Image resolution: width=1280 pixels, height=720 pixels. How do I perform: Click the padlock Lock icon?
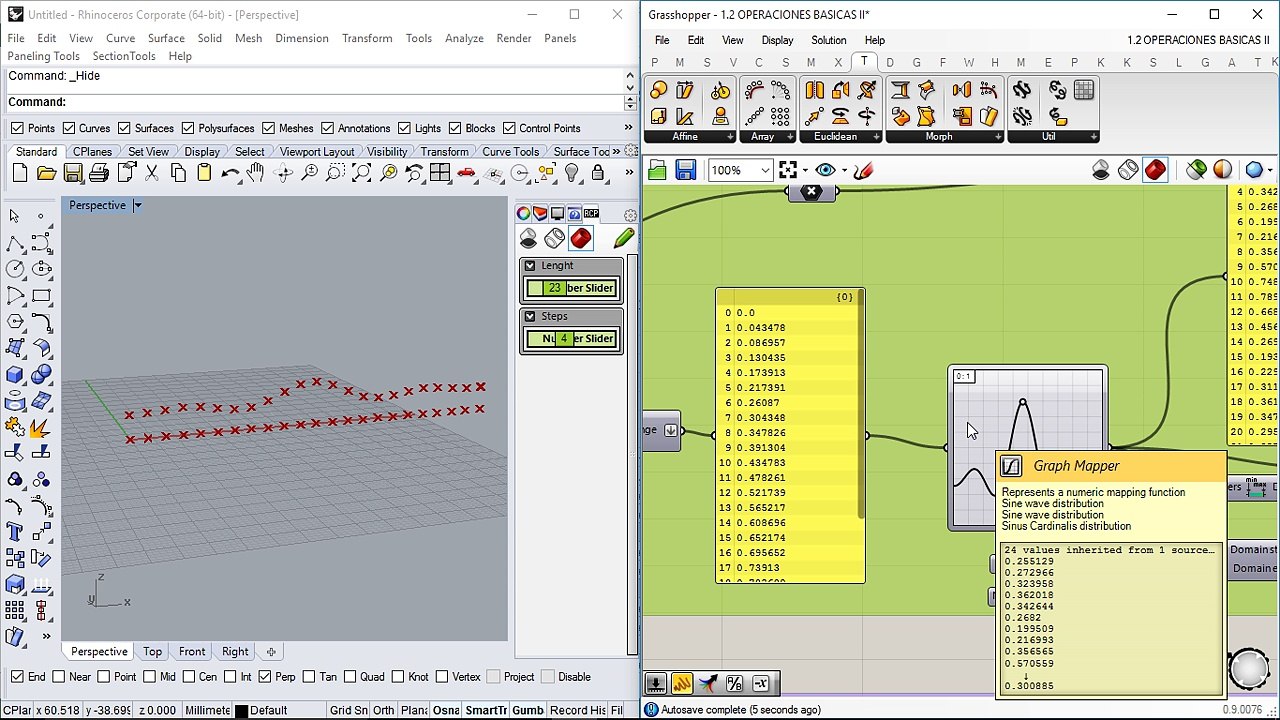(x=598, y=174)
